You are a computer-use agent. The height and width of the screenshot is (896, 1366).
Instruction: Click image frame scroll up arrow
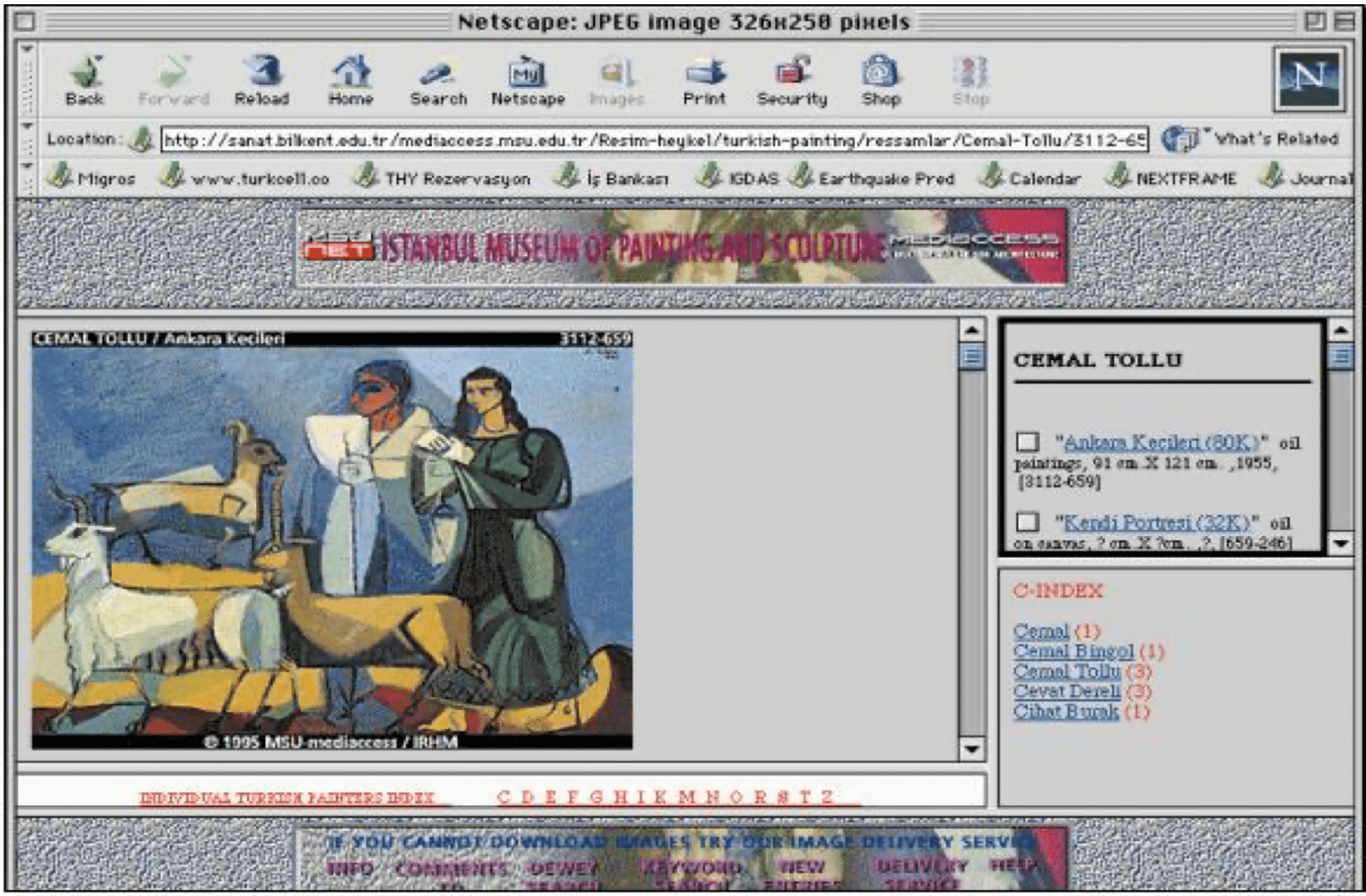click(x=972, y=330)
